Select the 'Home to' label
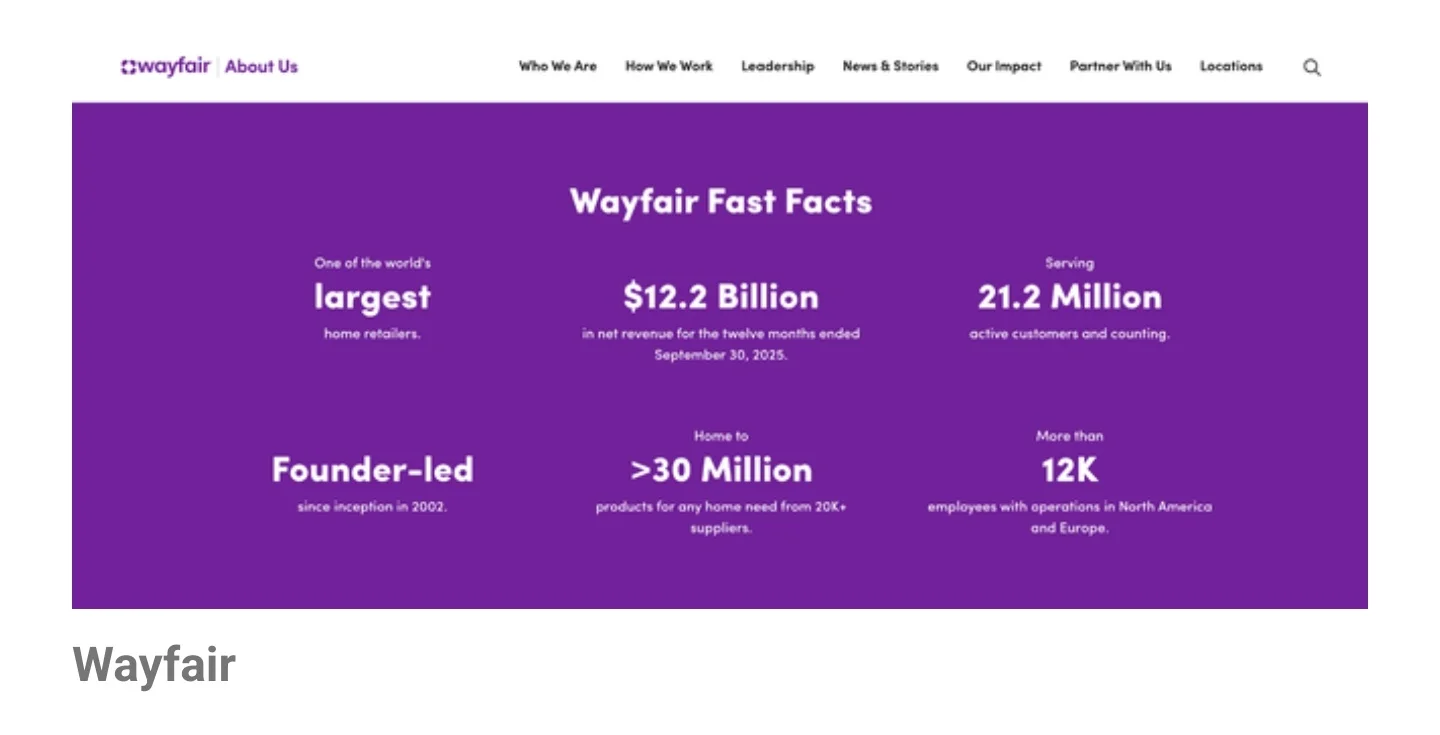 (x=720, y=436)
